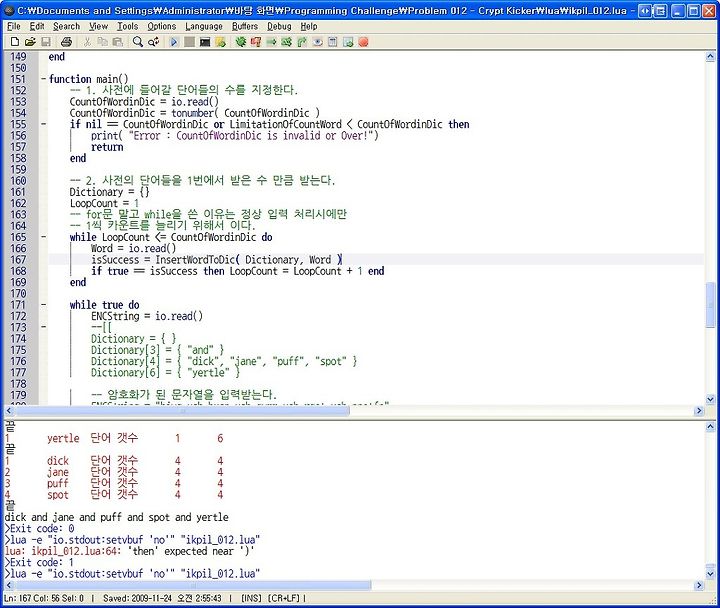The width and height of the screenshot is (720, 608).
Task: Click the Paste clipboard icon
Action: click(118, 42)
